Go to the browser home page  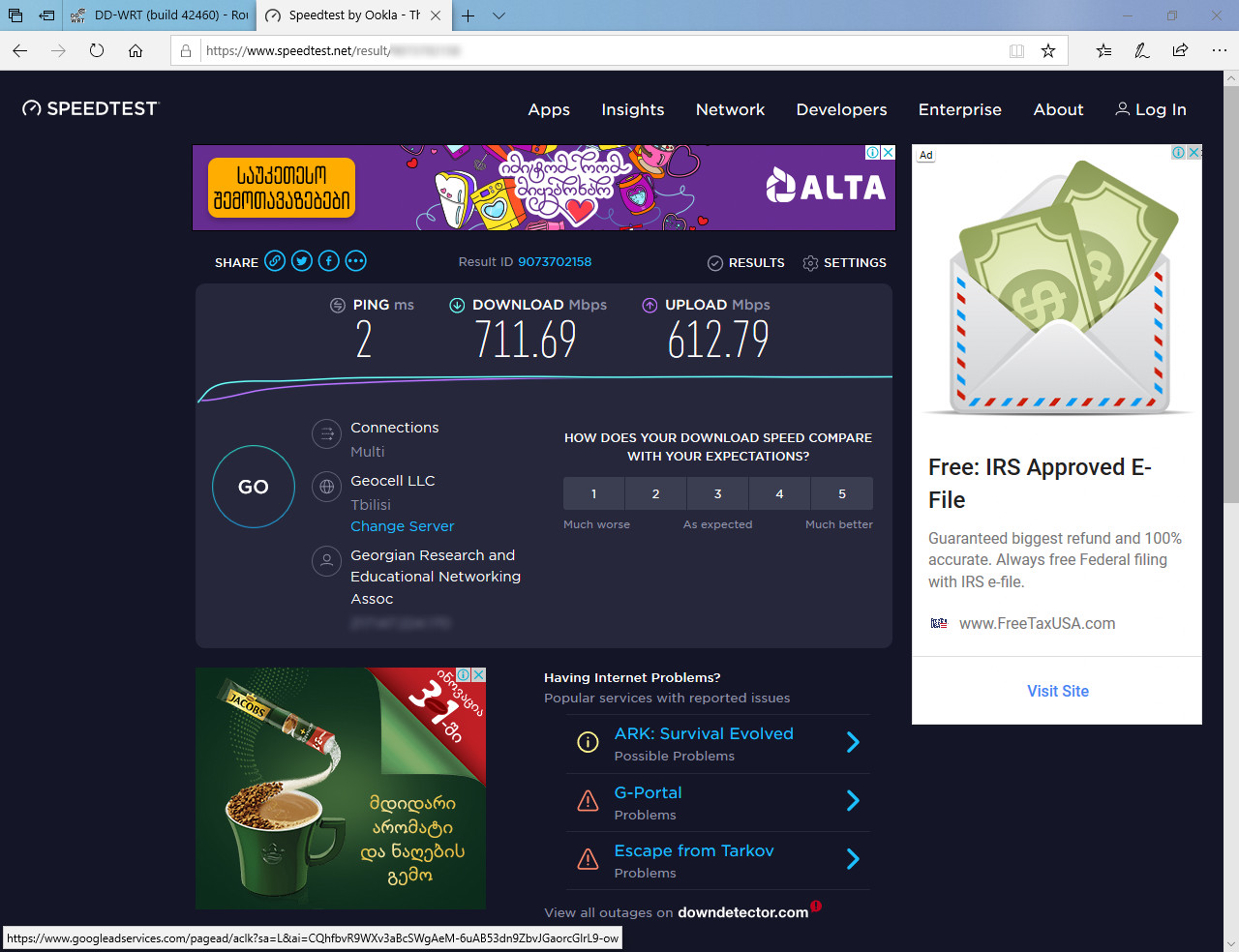pyautogui.click(x=136, y=50)
